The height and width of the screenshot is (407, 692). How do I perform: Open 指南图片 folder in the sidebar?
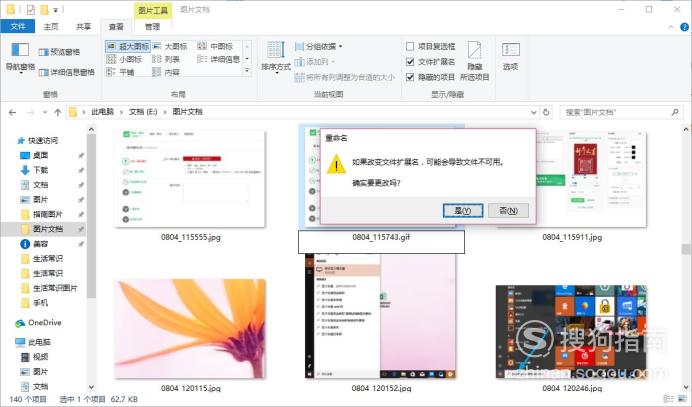pyautogui.click(x=42, y=214)
